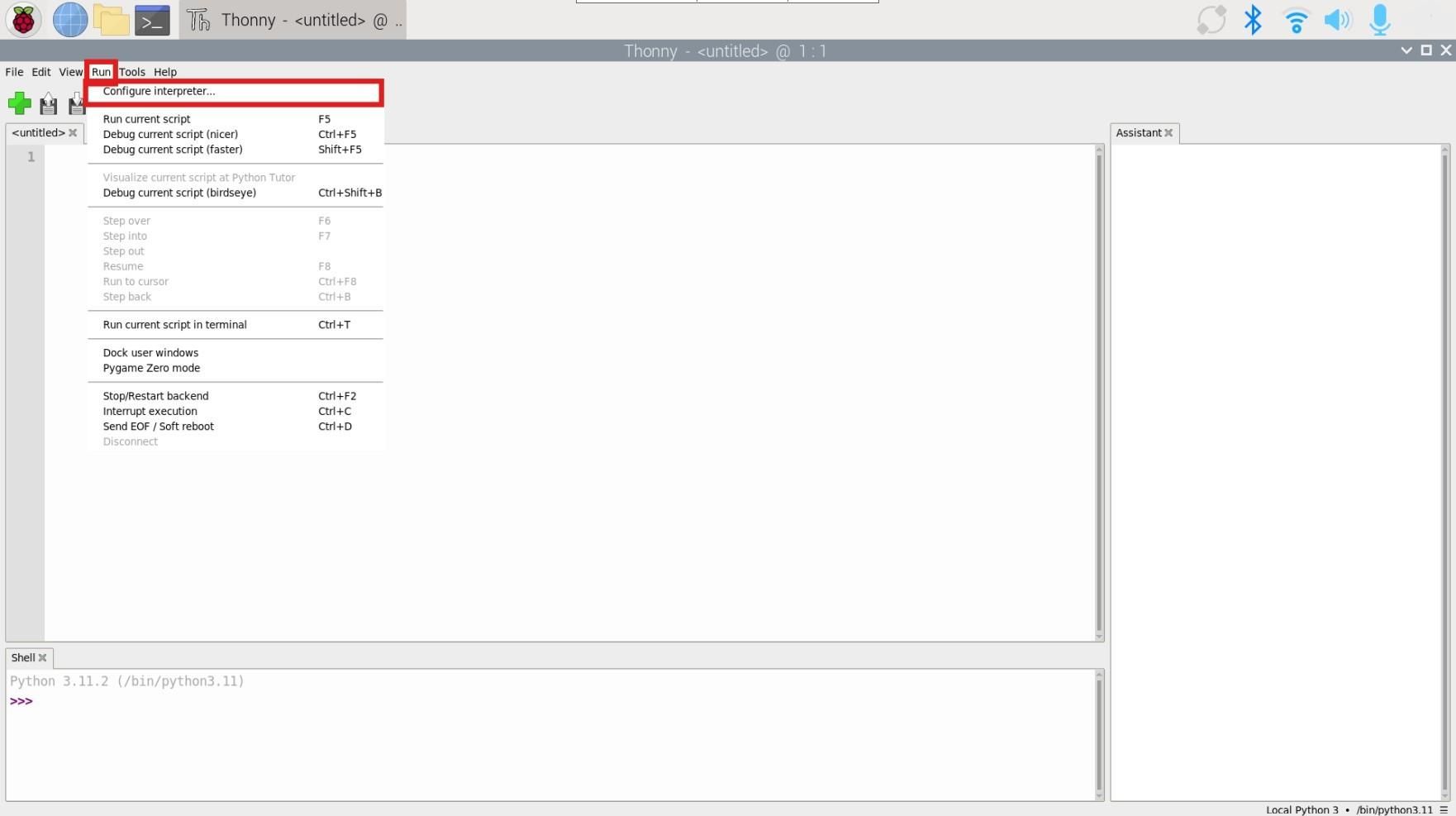The image size is (1456, 816).
Task: Open the microphone tray control
Action: [1379, 19]
